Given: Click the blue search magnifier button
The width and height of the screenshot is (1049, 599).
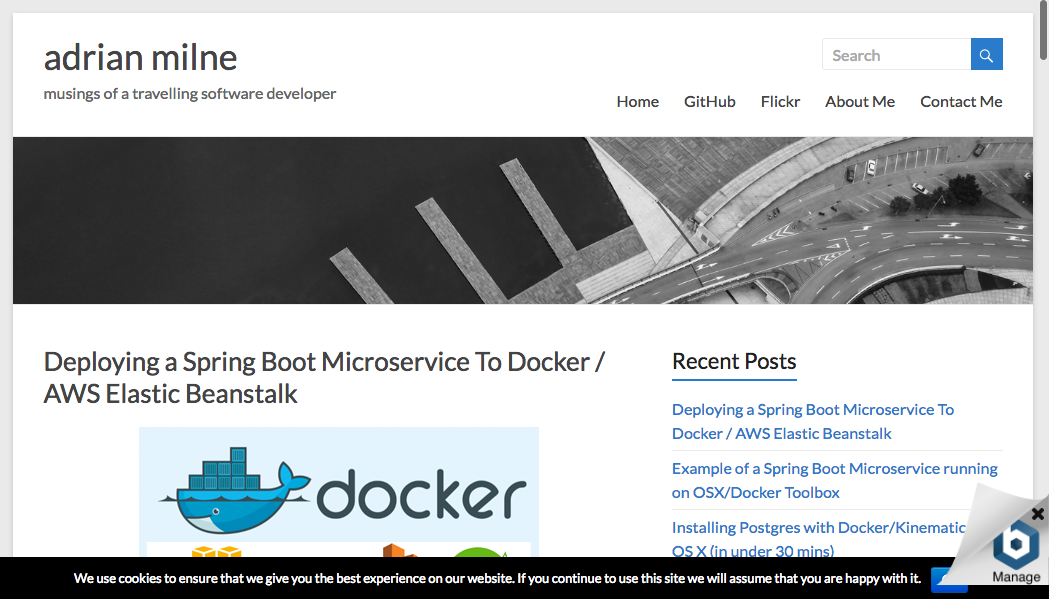Looking at the screenshot, I should pyautogui.click(x=986, y=54).
